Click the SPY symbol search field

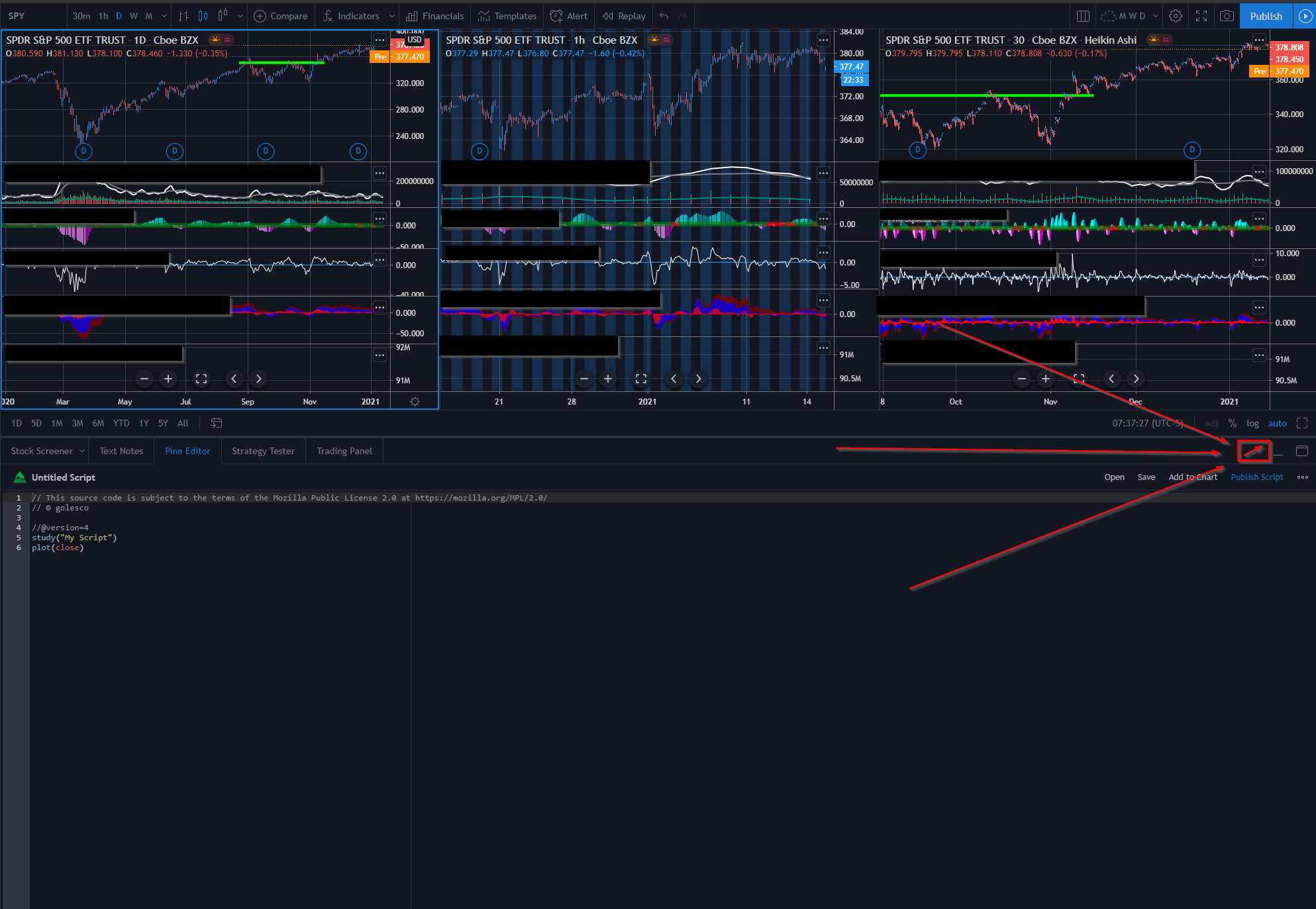(33, 16)
